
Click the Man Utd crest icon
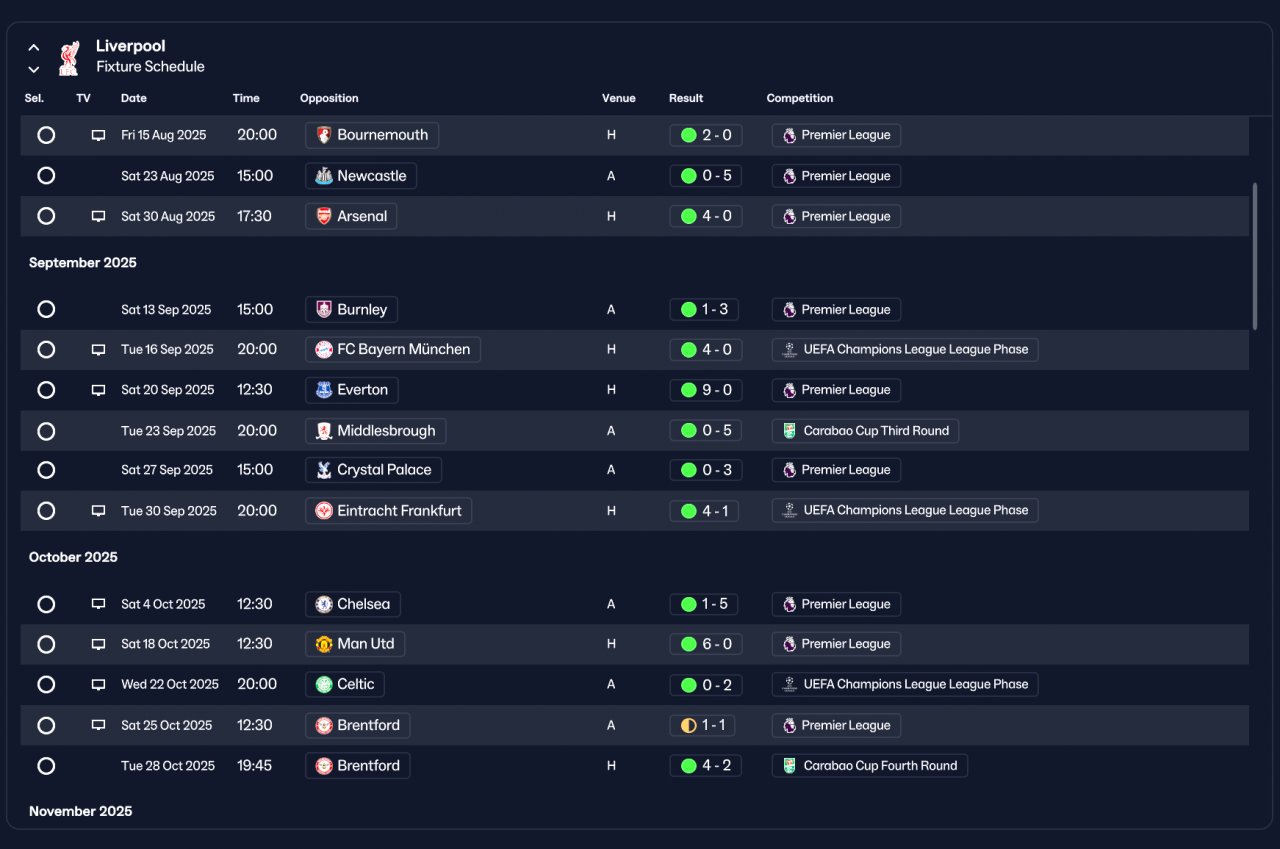[324, 644]
